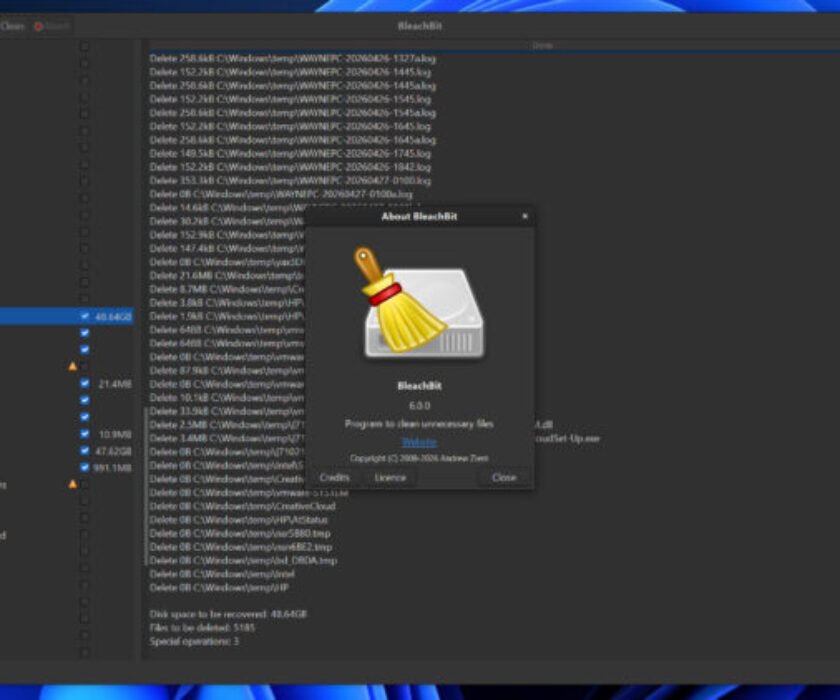Open the Credits button in About dialog
Viewport: 840px width, 700px height.
click(334, 477)
